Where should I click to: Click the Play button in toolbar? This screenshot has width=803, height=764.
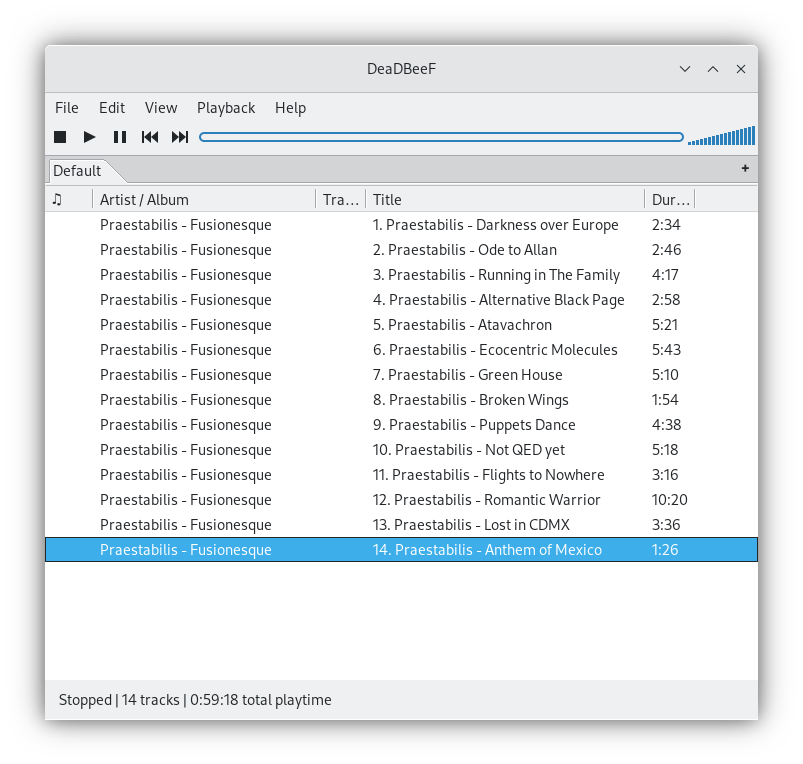[x=90, y=137]
